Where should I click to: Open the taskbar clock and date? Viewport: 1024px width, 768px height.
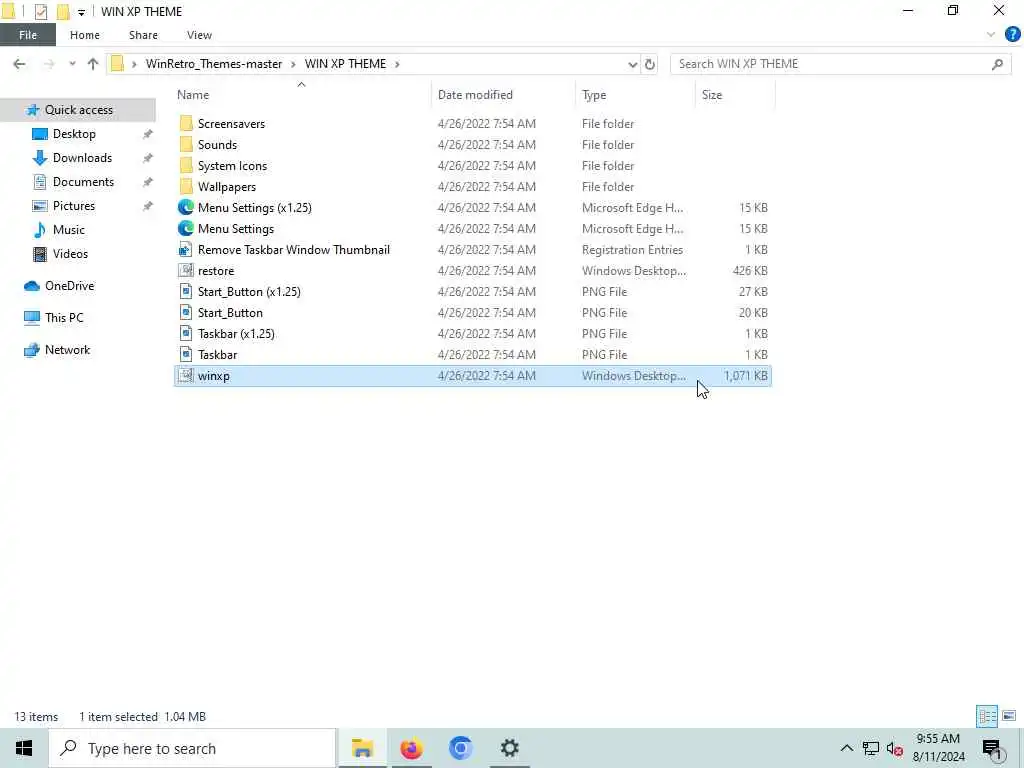point(938,748)
